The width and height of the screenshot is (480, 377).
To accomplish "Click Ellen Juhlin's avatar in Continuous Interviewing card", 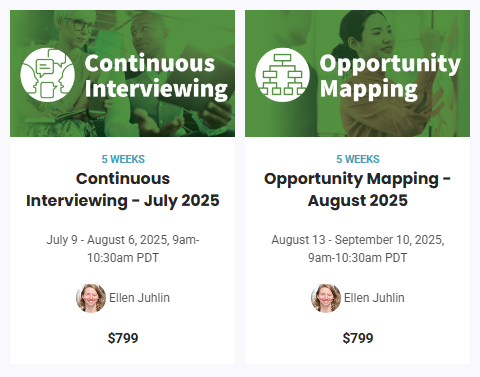I will [91, 298].
